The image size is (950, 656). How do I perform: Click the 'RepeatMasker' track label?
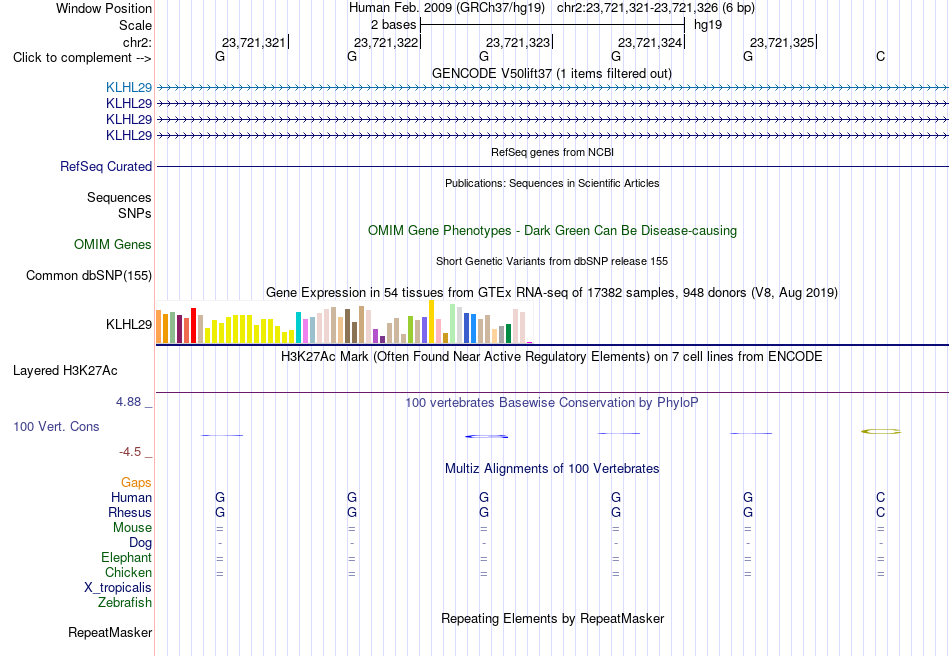click(x=110, y=632)
